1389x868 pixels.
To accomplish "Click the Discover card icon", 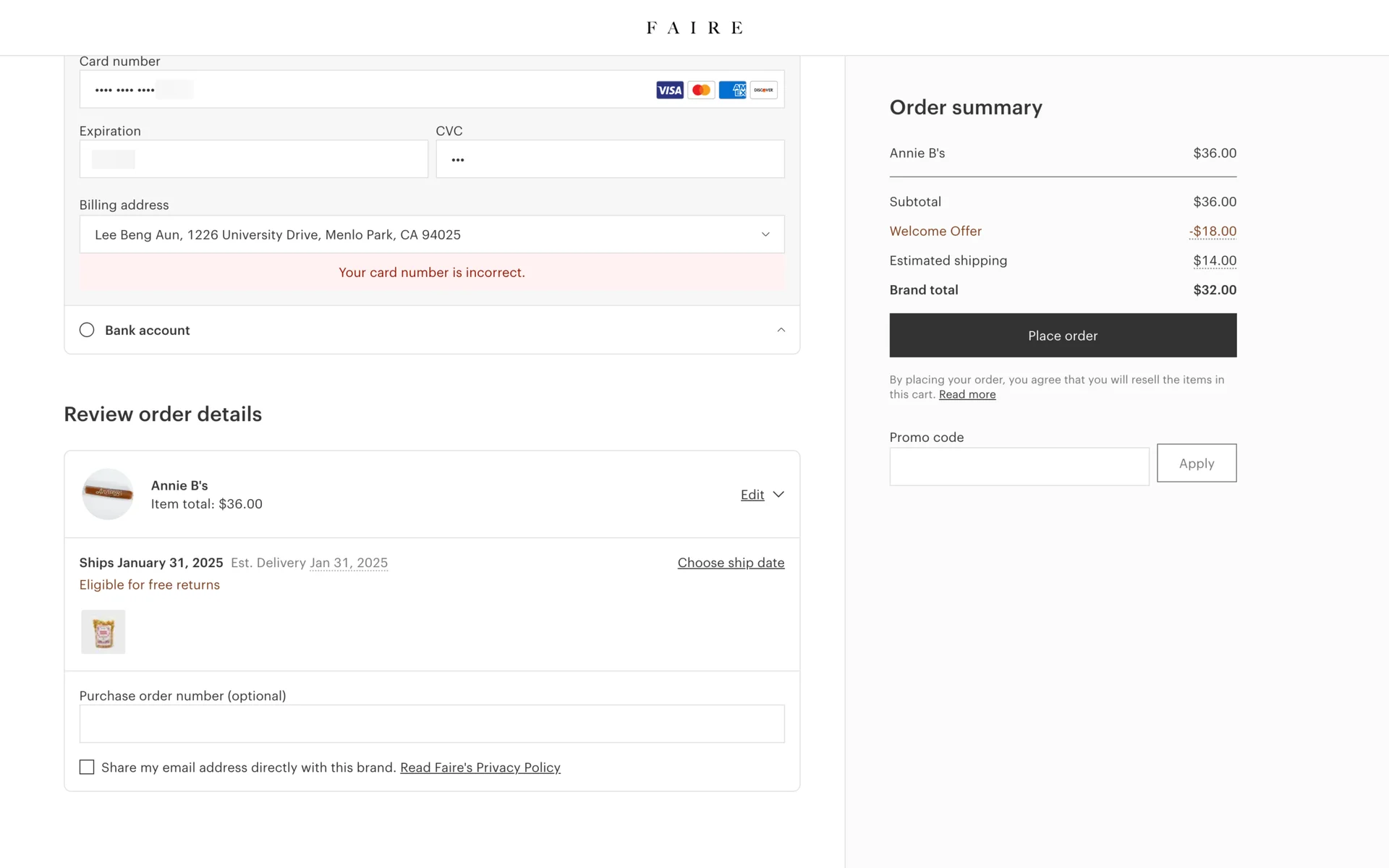I will (x=763, y=90).
